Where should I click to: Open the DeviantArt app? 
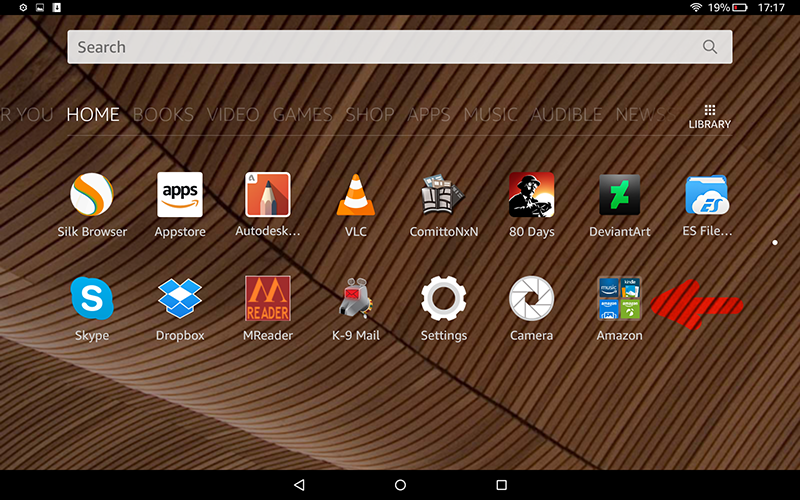click(619, 195)
